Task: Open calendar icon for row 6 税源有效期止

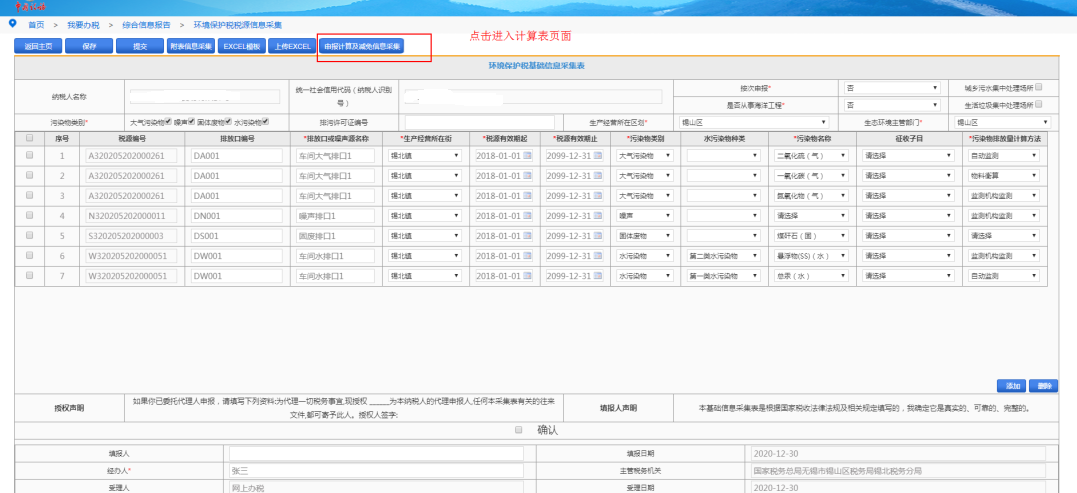Action: pos(596,255)
